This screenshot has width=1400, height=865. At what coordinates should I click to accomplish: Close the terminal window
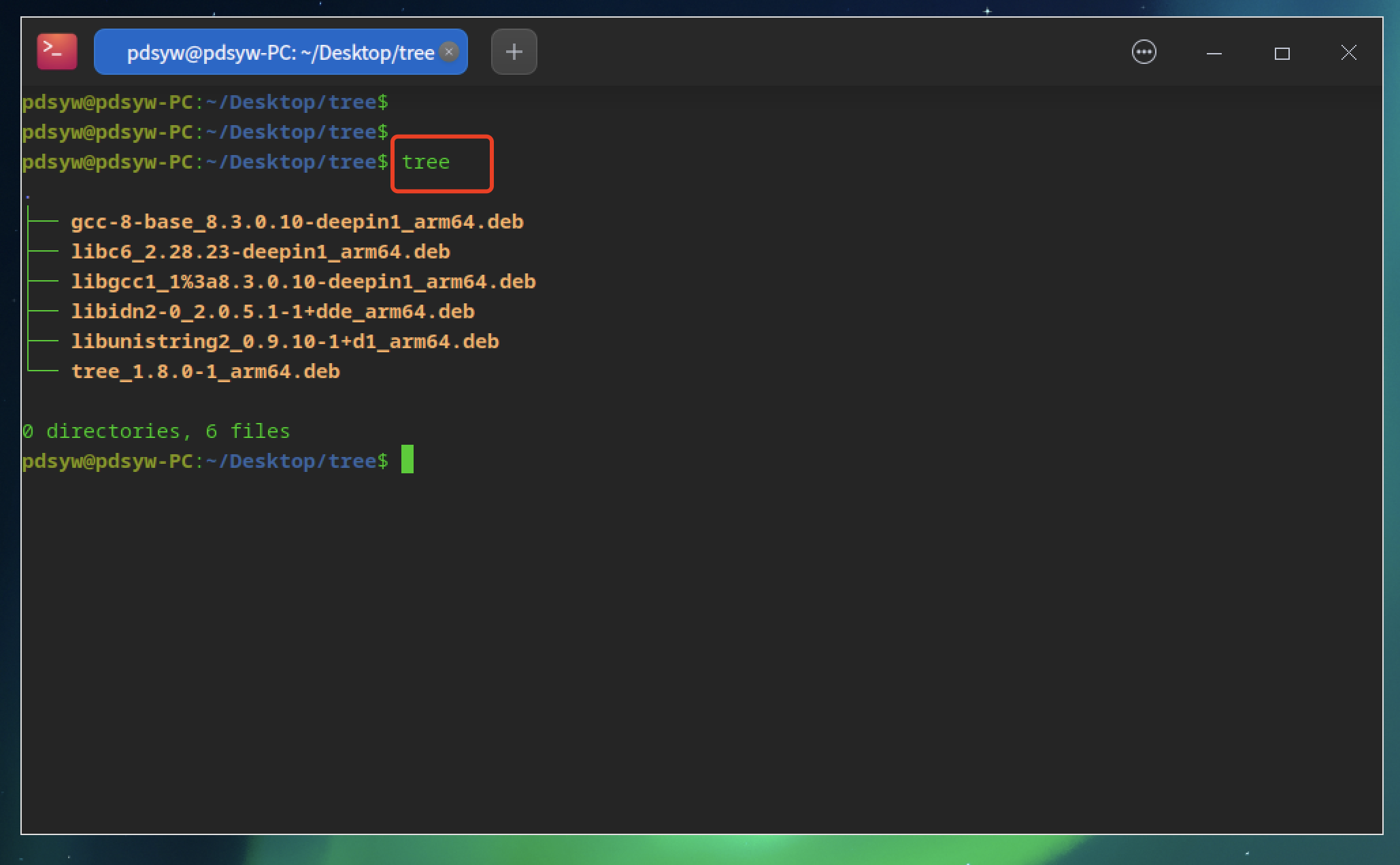pos(1348,52)
